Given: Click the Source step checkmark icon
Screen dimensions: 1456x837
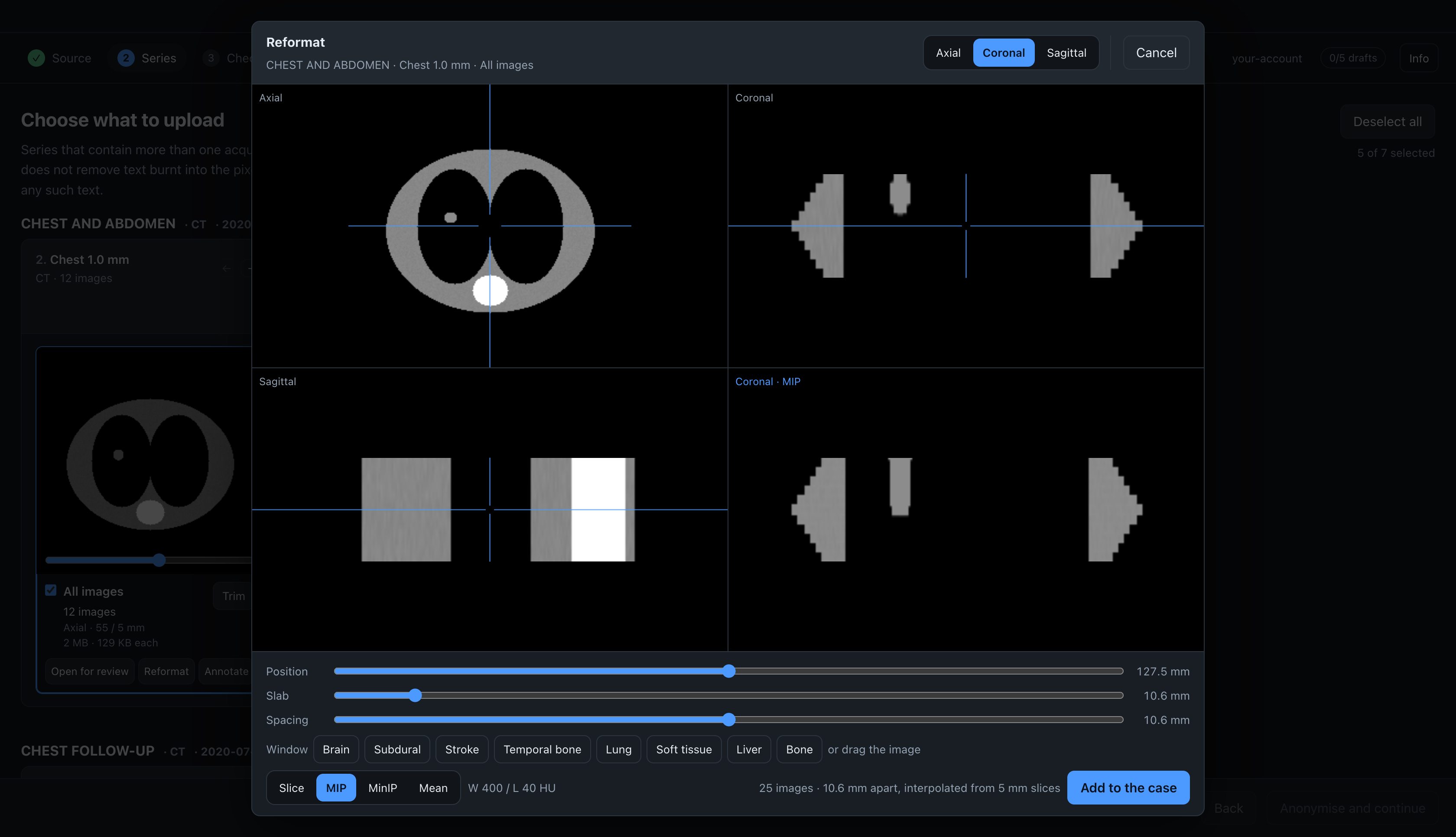Looking at the screenshot, I should tap(36, 58).
